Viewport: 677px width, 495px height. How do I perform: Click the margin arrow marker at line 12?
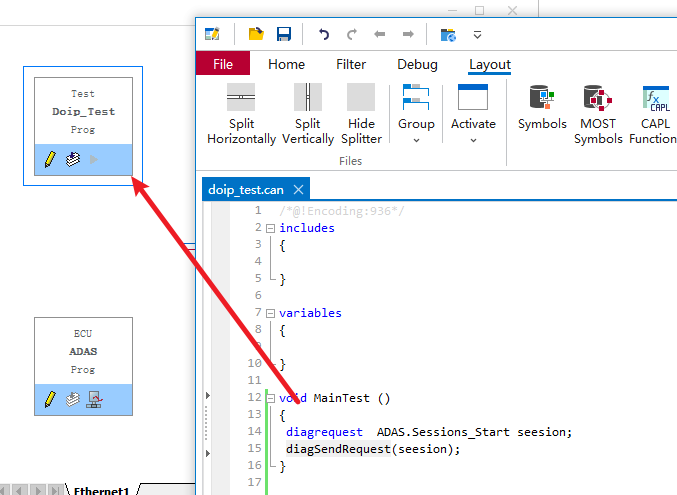coord(208,395)
